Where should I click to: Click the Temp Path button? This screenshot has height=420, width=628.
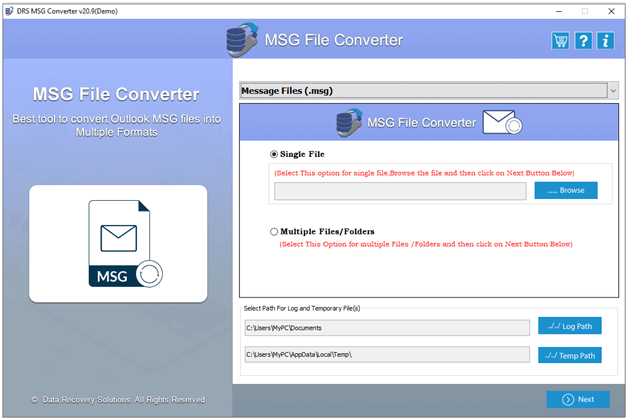pyautogui.click(x=570, y=356)
